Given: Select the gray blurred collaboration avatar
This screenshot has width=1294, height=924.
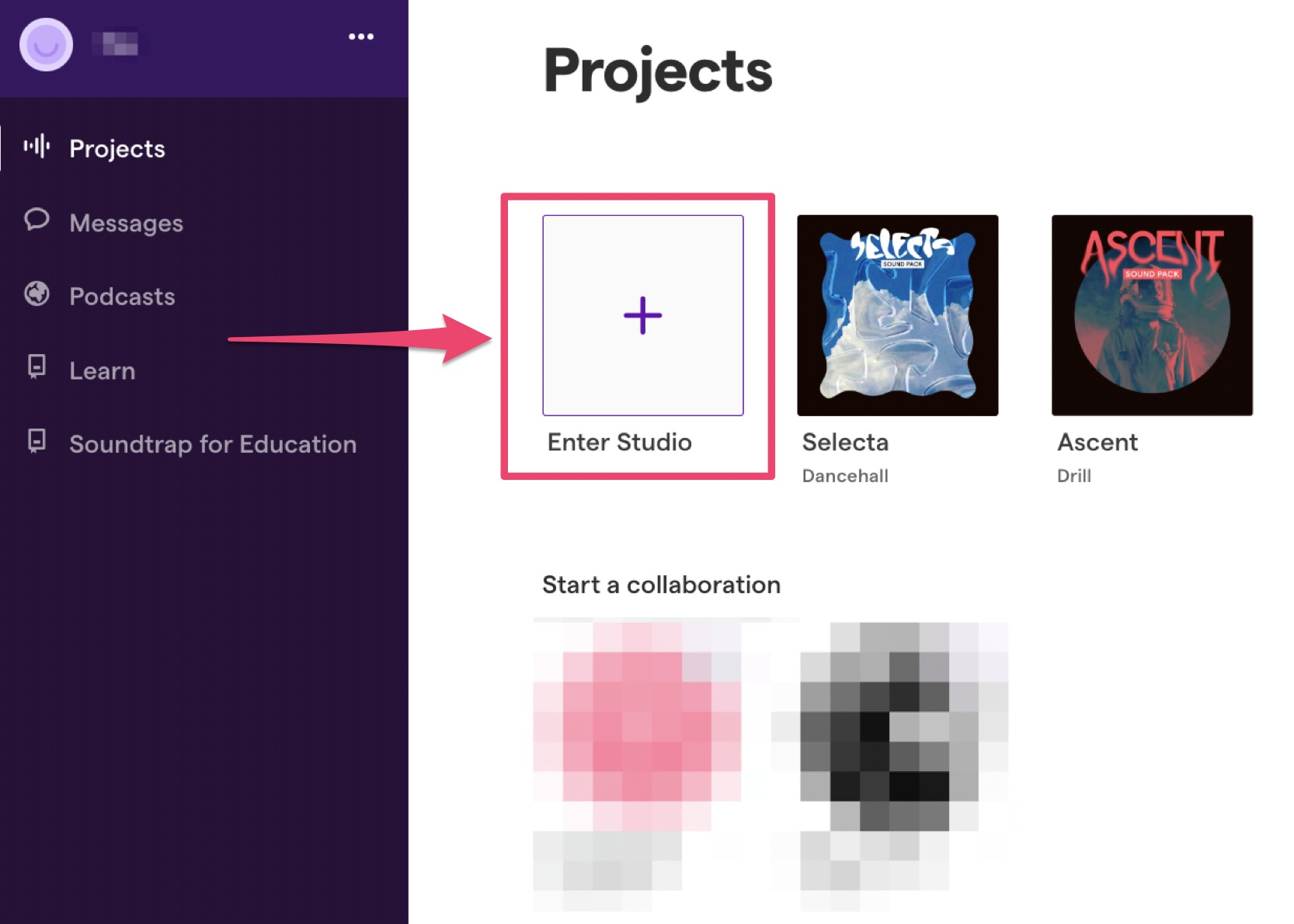Looking at the screenshot, I should pos(890,726).
